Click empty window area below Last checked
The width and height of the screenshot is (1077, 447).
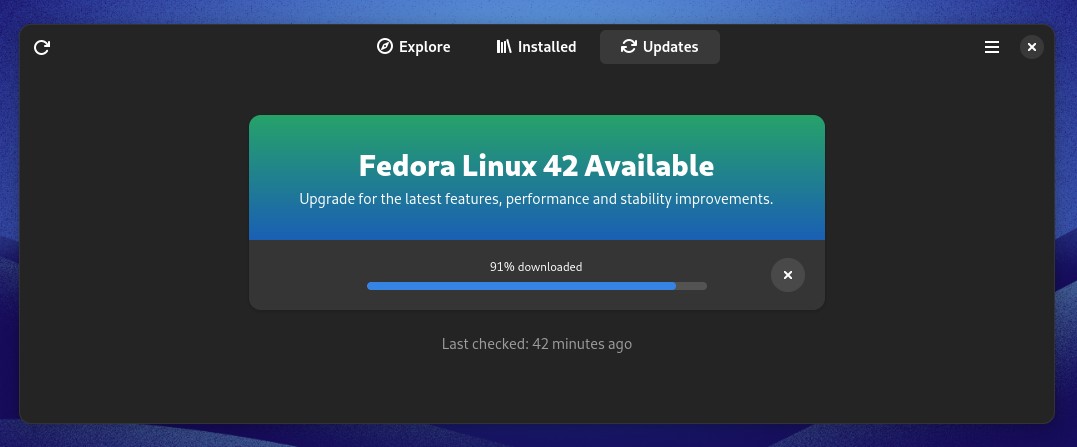536,388
